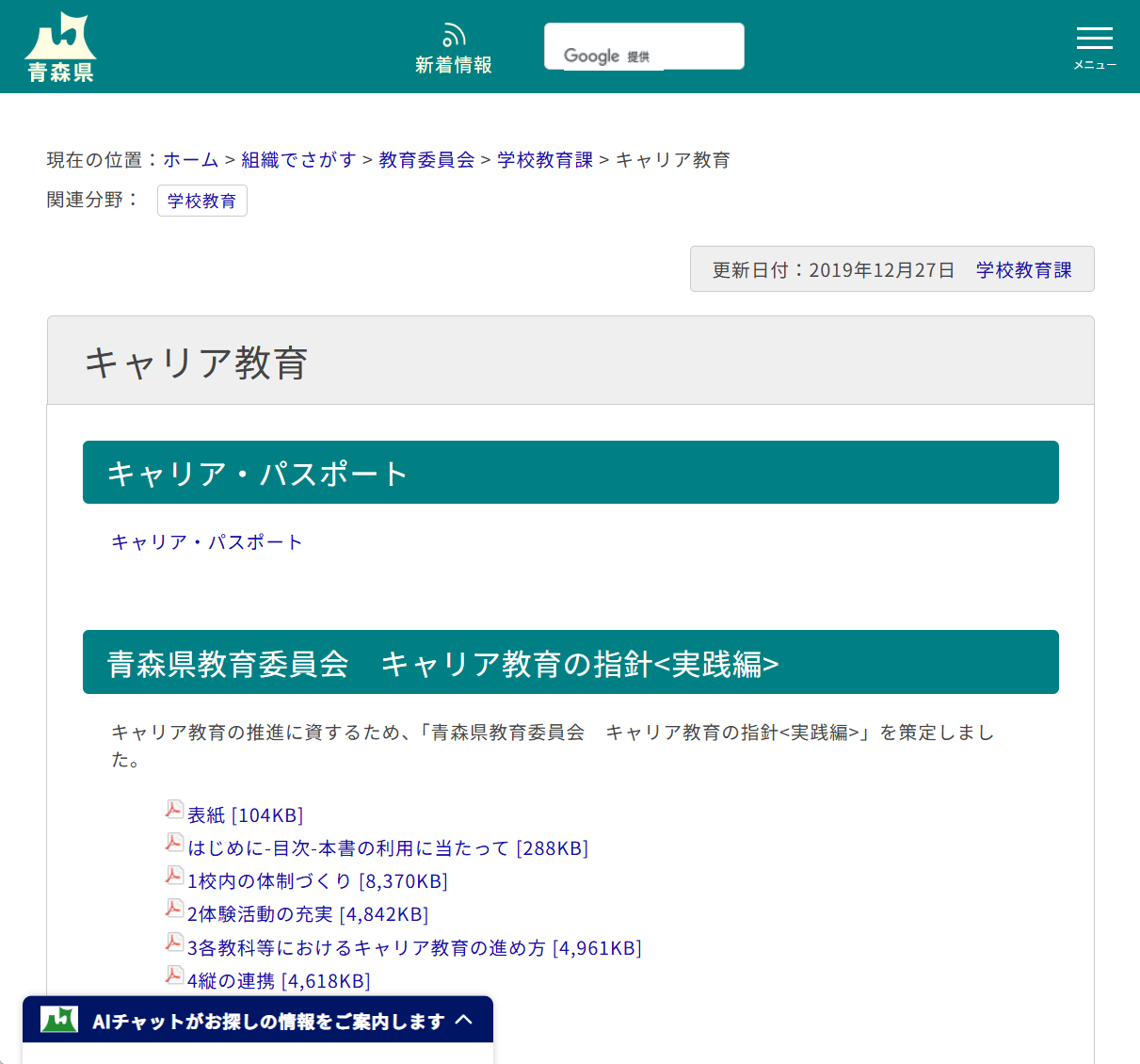Image resolution: width=1140 pixels, height=1064 pixels.
Task: Navigate to ホーム via breadcrumb
Action: [x=190, y=159]
